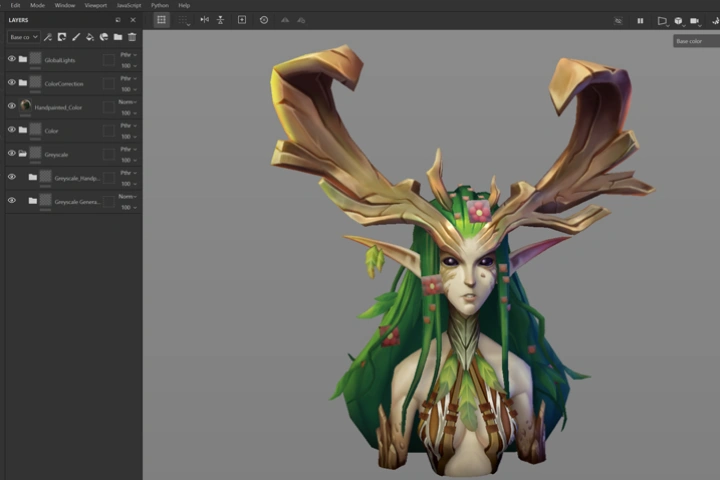Select the Greyscale_Handp... layer name
This screenshot has height=480, width=720.
coord(77,178)
